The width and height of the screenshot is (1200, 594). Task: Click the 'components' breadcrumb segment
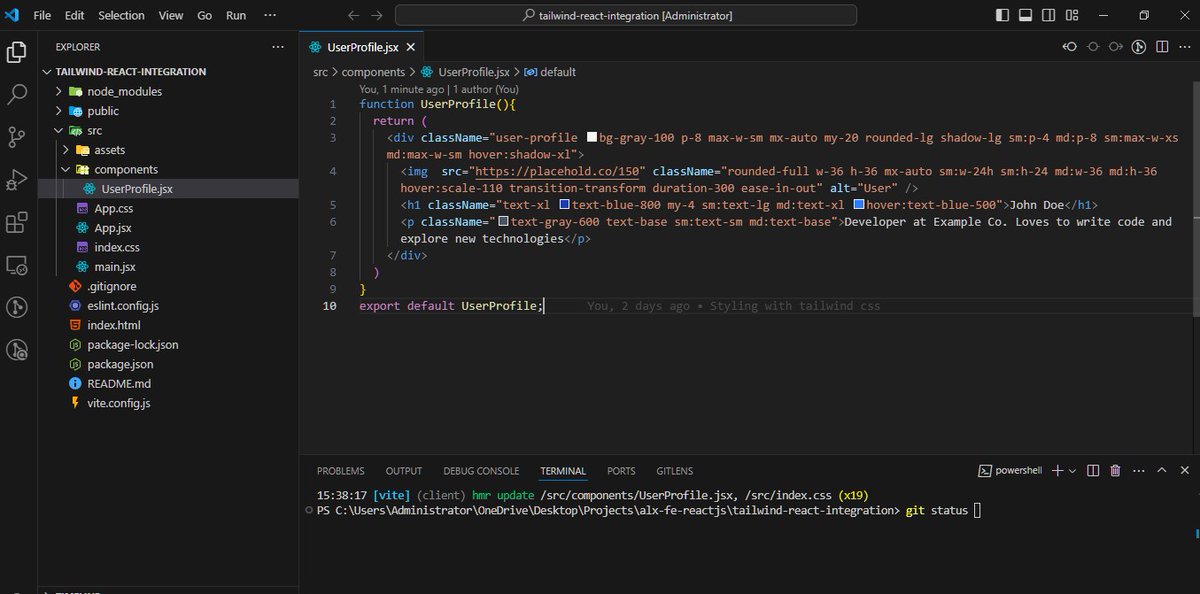(x=373, y=72)
